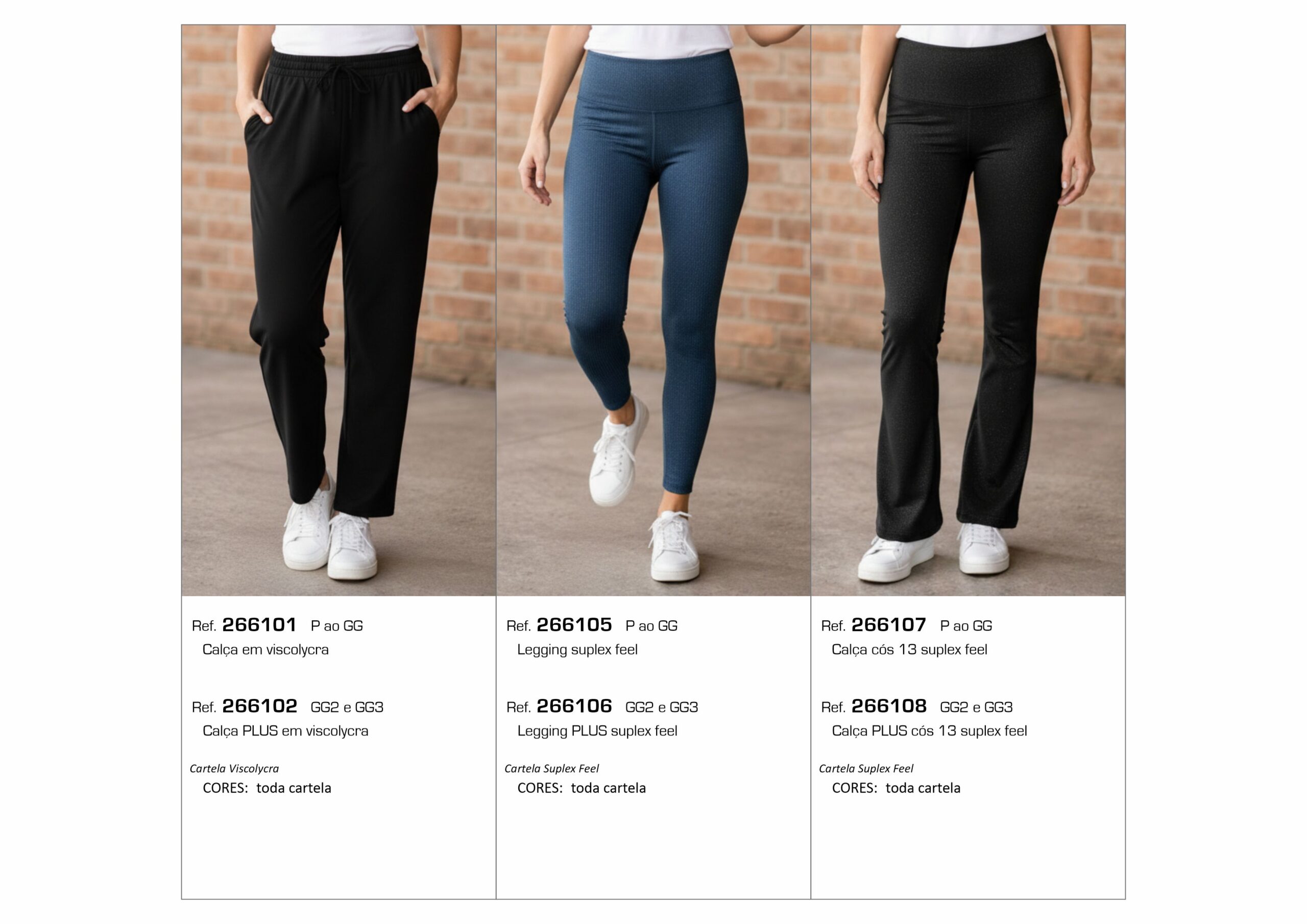Select reference number 266107
The width and height of the screenshot is (1307, 924).
[x=888, y=625]
